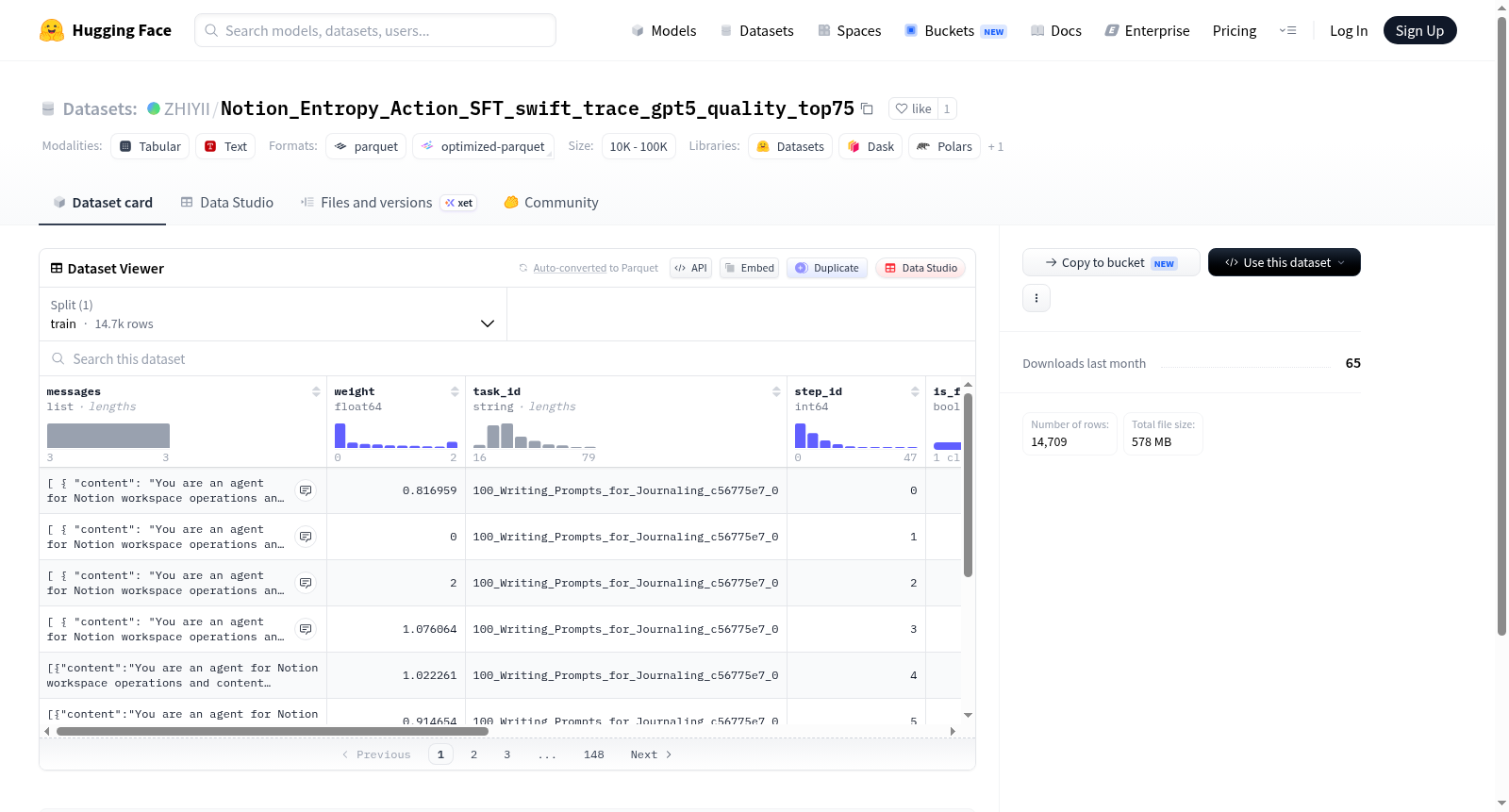Copy dataset name with the copy icon
1509x812 pixels.
click(x=867, y=108)
